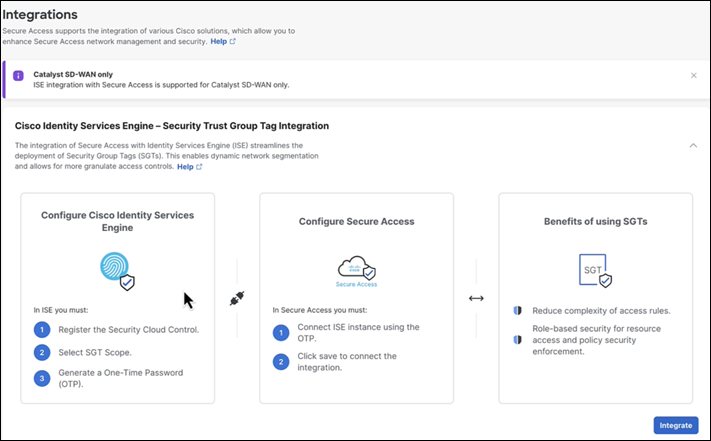Click the Configure Secure Access card heading
Image resolution: width=711 pixels, height=441 pixels.
click(356, 222)
